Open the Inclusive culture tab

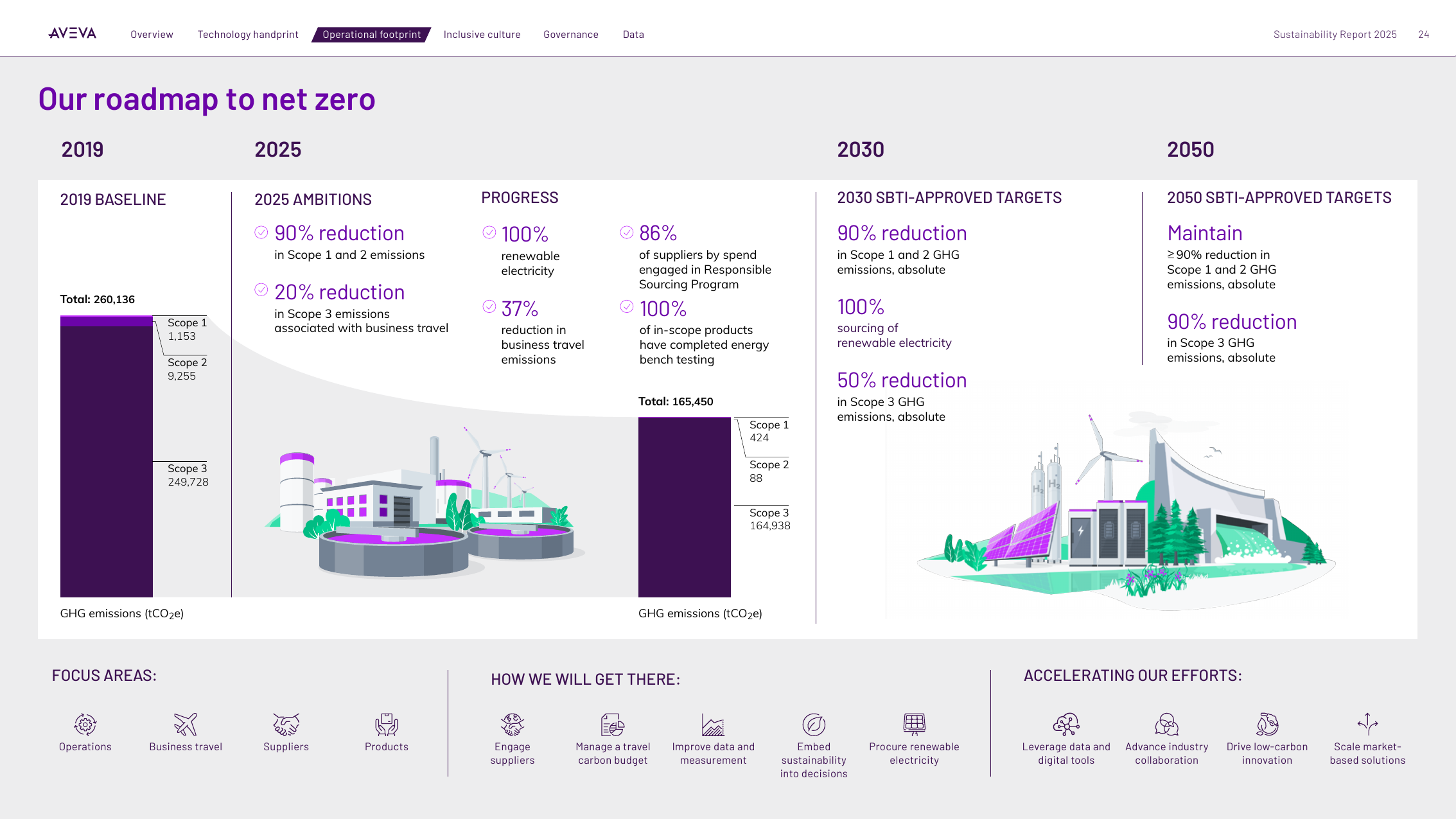point(482,35)
